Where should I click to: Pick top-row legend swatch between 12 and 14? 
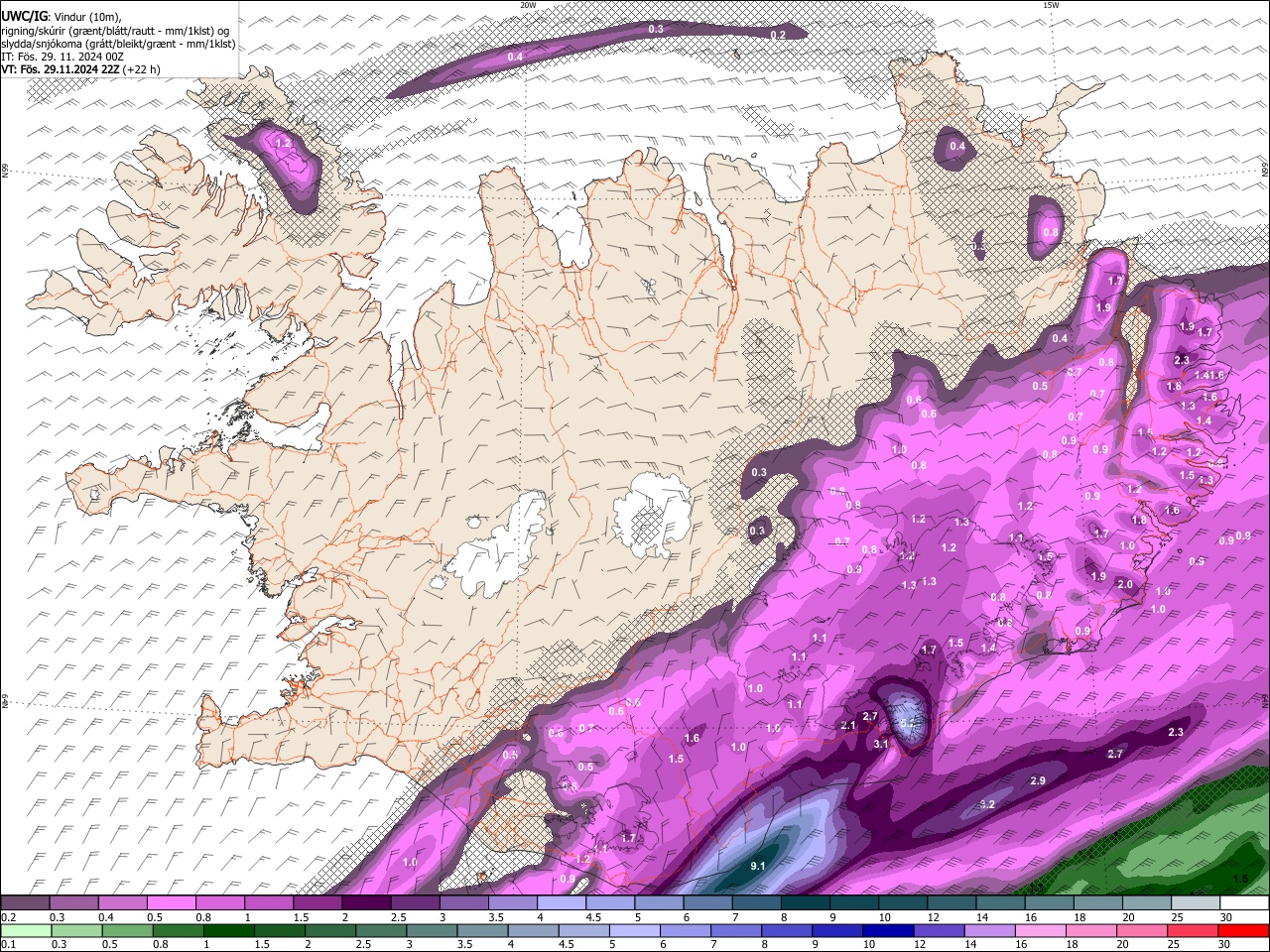point(952,903)
